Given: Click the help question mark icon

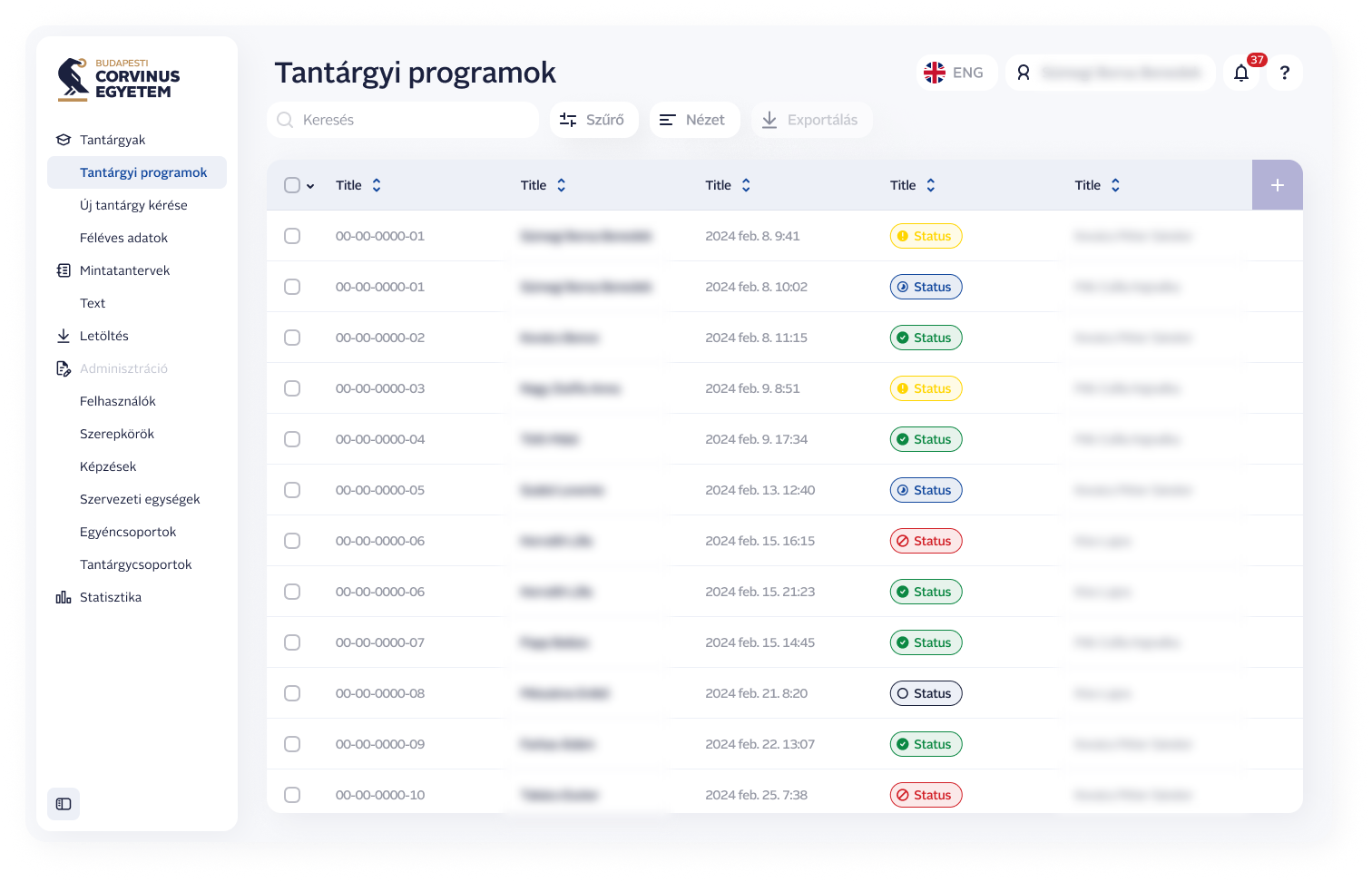Looking at the screenshot, I should coord(1284,73).
